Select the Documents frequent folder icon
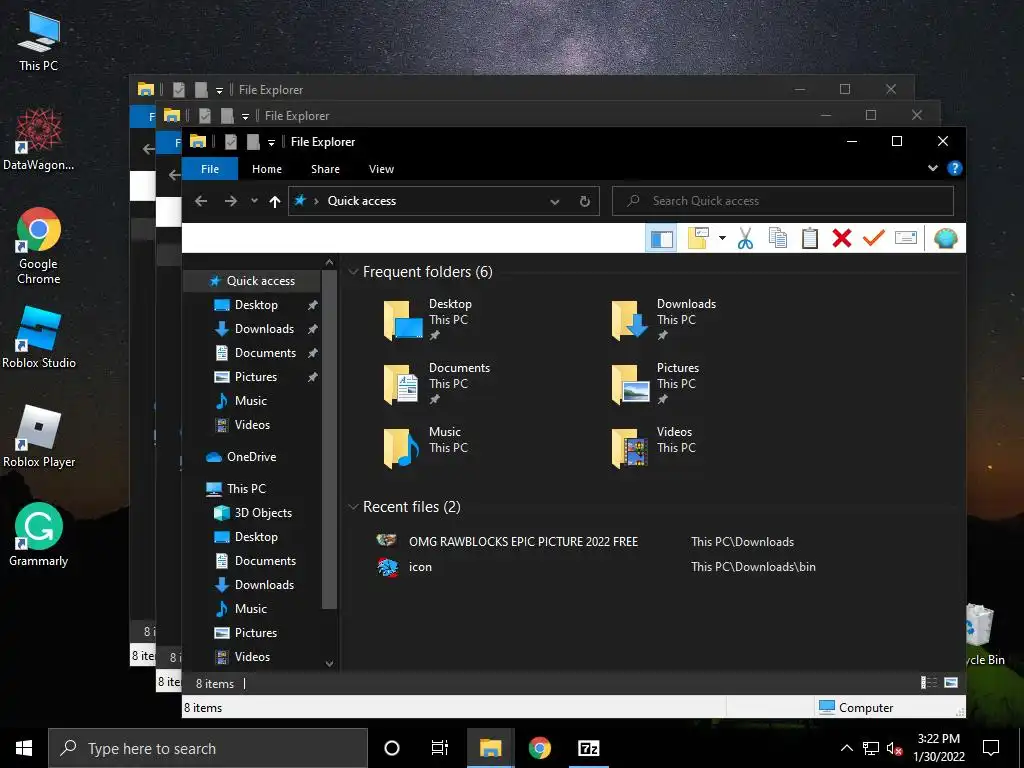The height and width of the screenshot is (768, 1024). [403, 384]
